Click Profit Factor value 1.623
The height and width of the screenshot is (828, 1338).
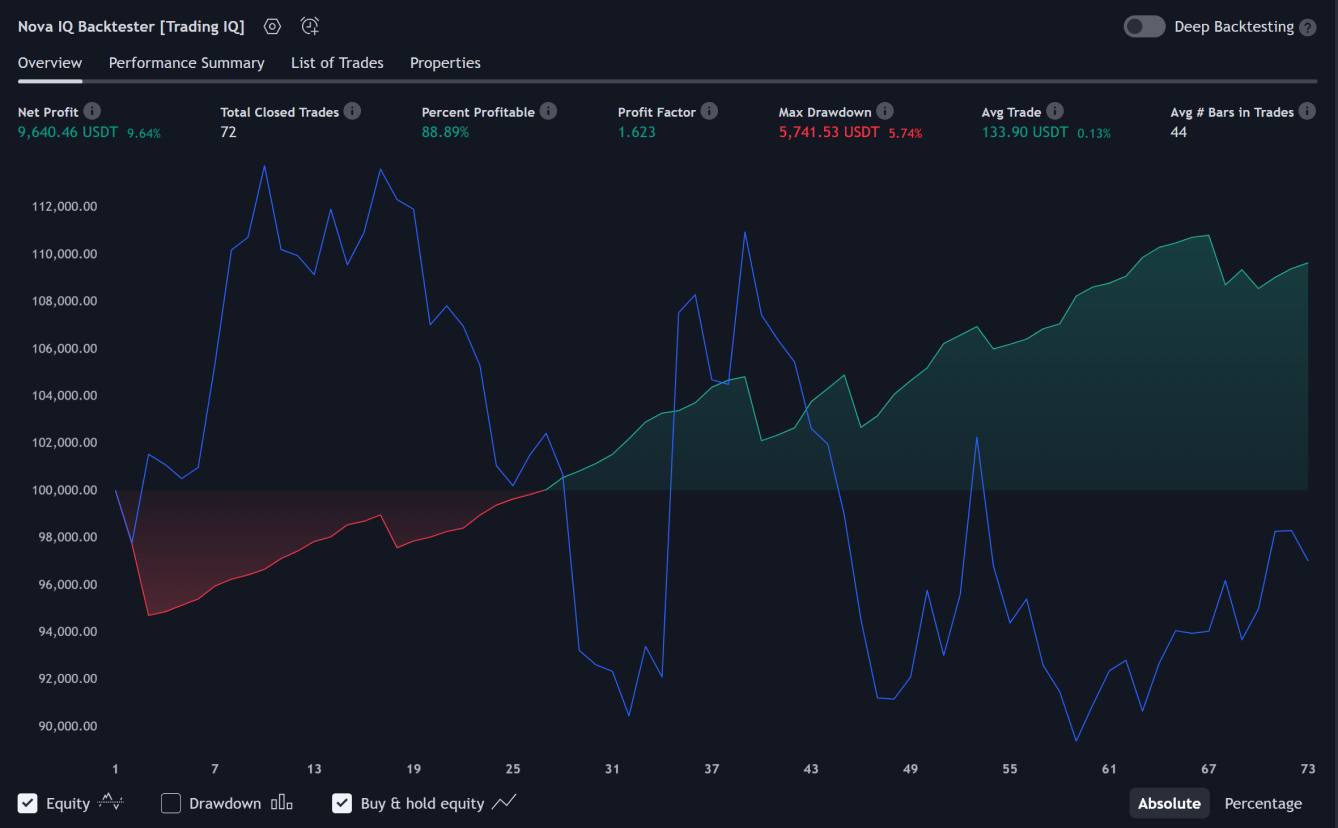(637, 132)
